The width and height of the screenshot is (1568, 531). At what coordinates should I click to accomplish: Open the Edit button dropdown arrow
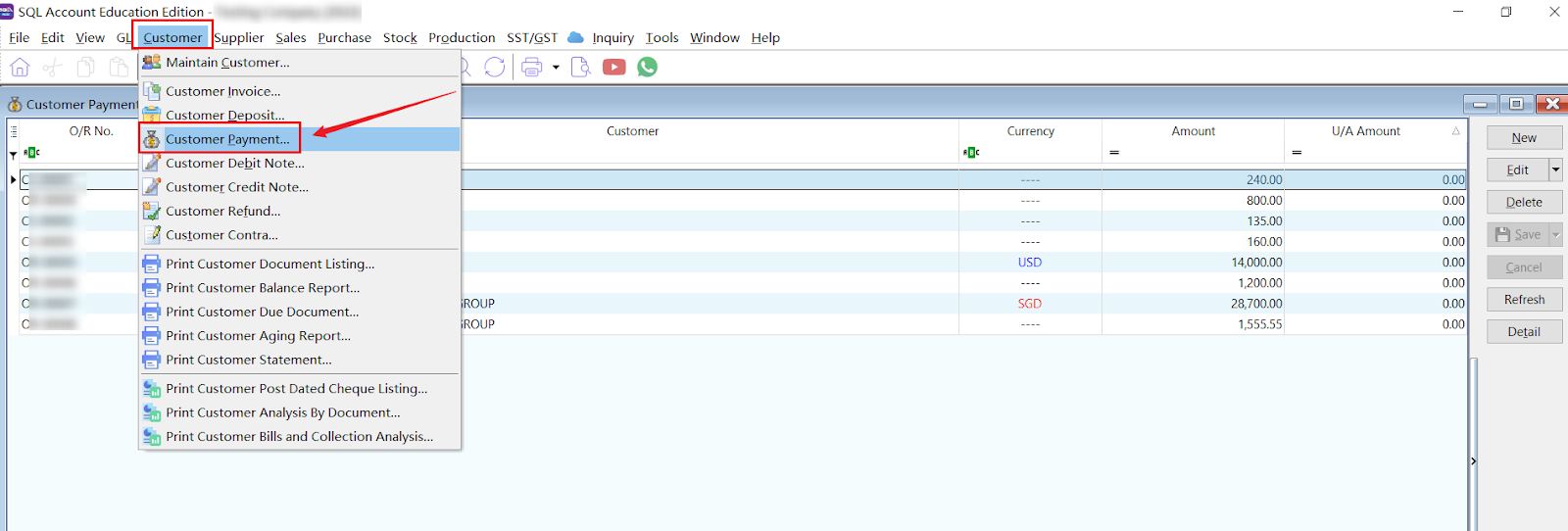pyautogui.click(x=1555, y=169)
